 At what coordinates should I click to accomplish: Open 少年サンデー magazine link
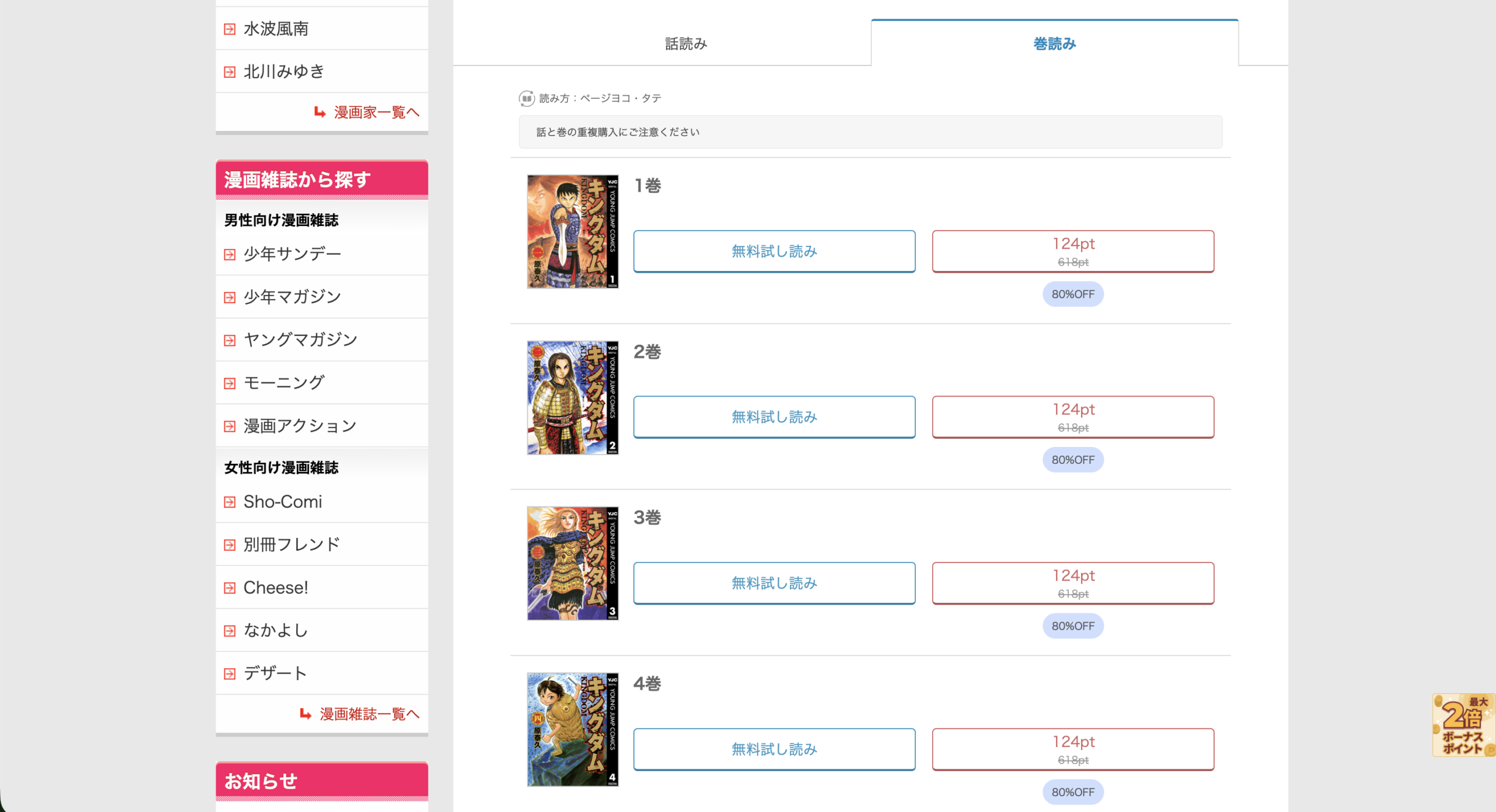pyautogui.click(x=292, y=254)
